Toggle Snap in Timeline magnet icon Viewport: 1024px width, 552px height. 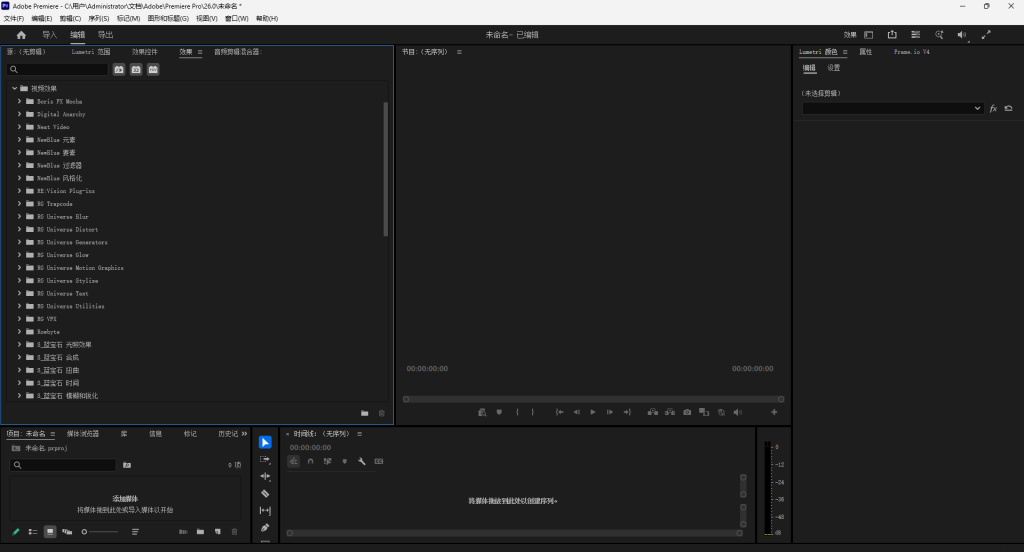pos(311,461)
